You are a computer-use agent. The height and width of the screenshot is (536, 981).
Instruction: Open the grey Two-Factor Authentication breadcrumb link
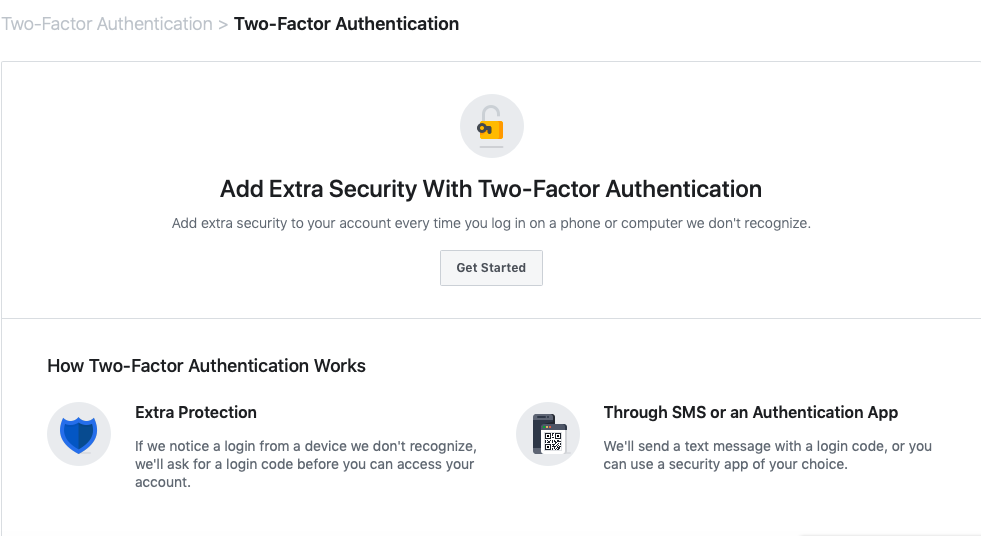click(107, 24)
